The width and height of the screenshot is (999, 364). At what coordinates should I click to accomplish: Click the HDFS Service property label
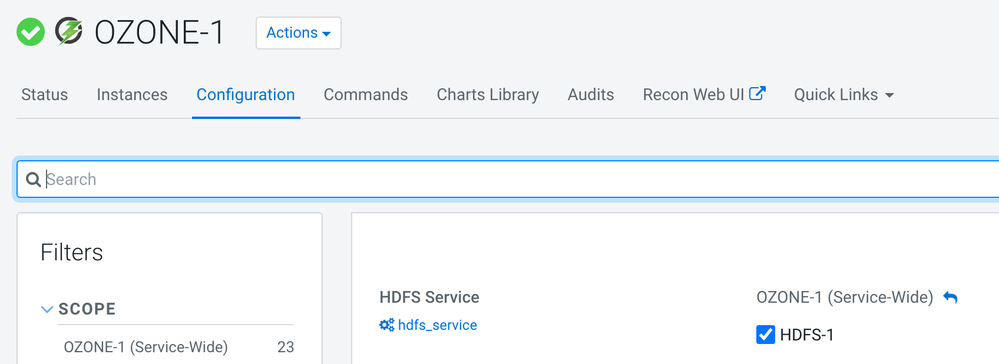pyautogui.click(x=429, y=297)
